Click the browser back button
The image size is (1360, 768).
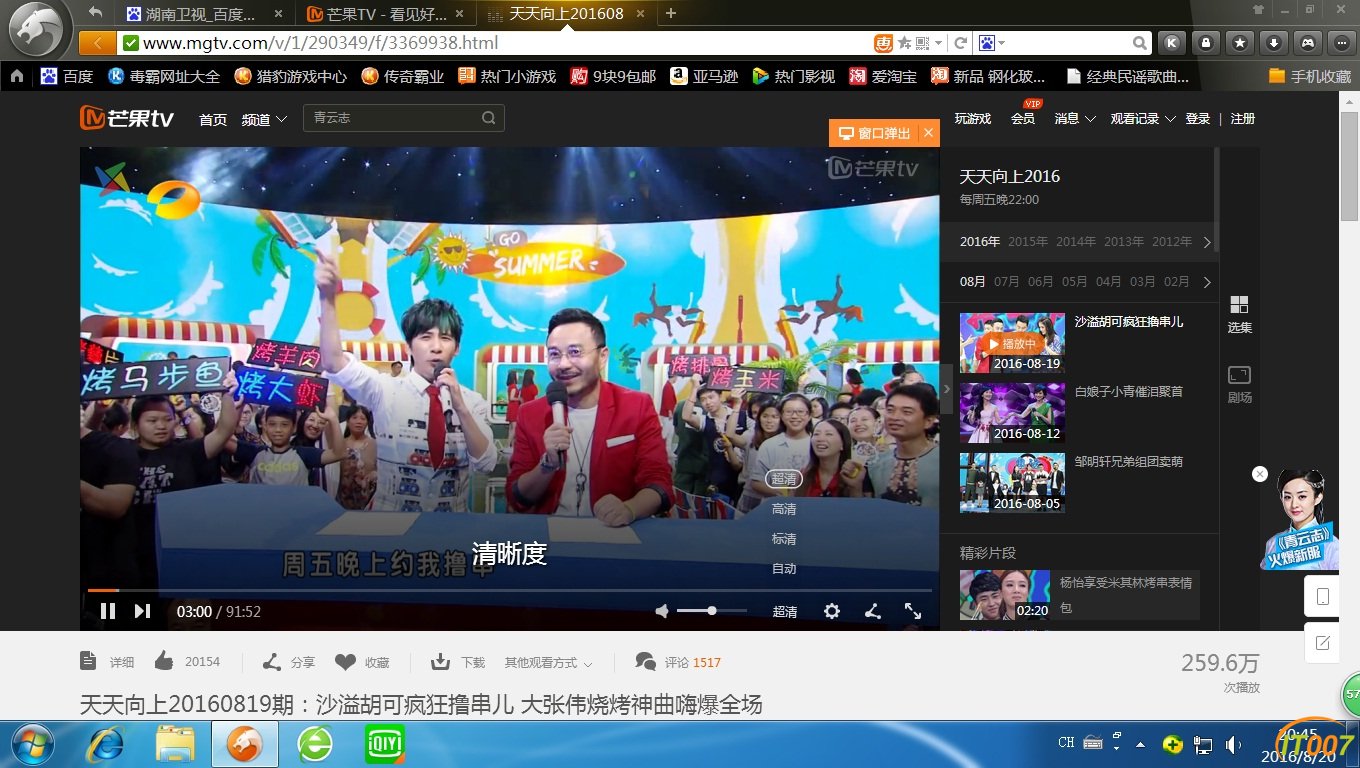96,43
